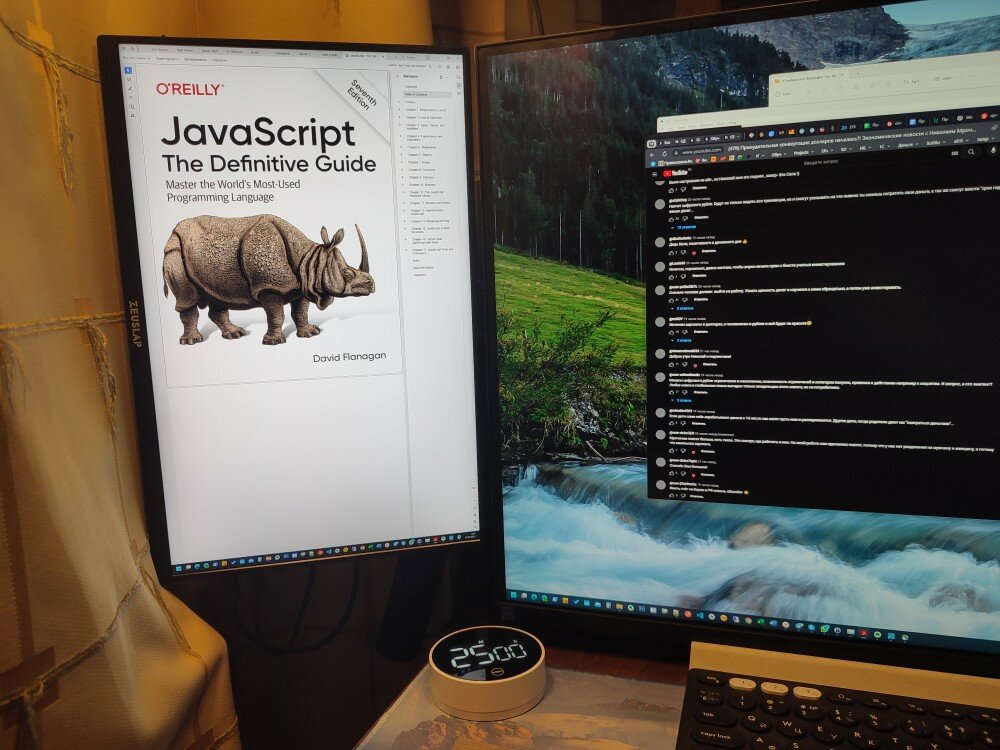
Task: Go back with the browser back arrow
Action: pyautogui.click(x=652, y=154)
